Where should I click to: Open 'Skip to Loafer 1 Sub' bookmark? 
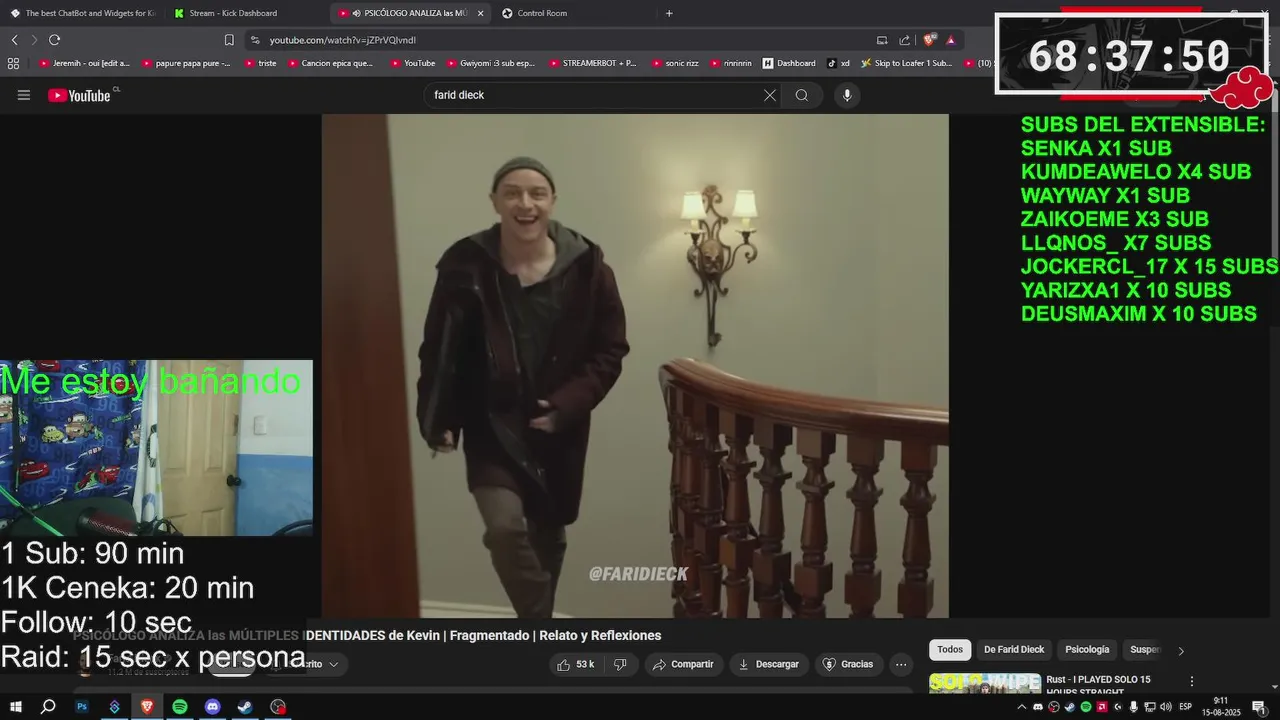(x=906, y=63)
